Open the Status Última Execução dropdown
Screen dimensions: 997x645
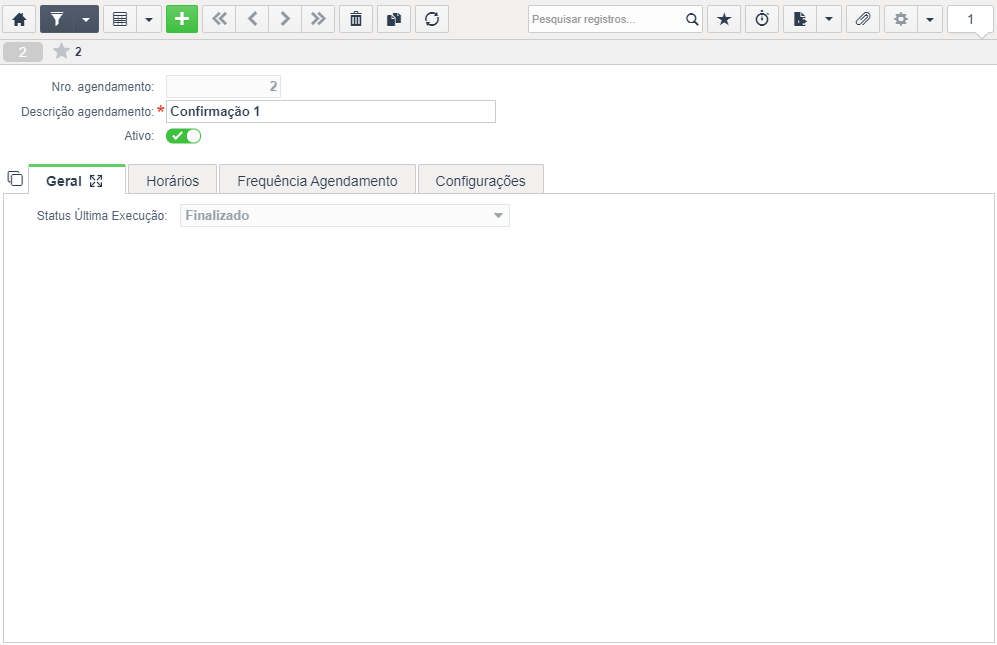pyautogui.click(x=345, y=216)
